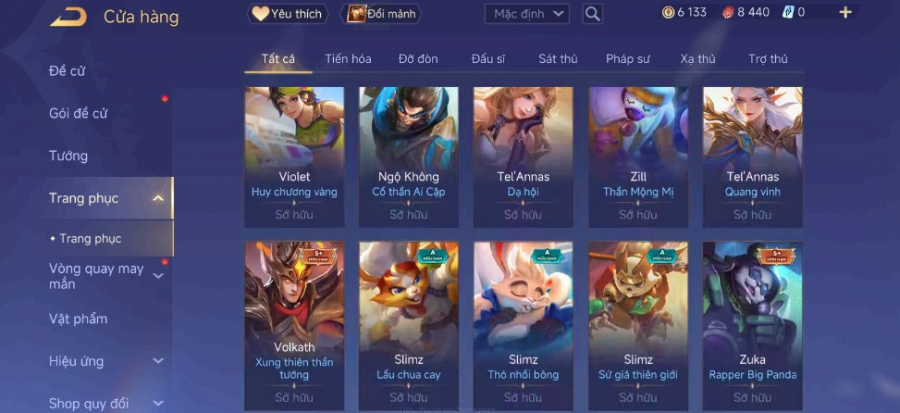Screen dimensions: 900x413
Task: Open the Tướng sidebar menu
Action: pos(68,156)
